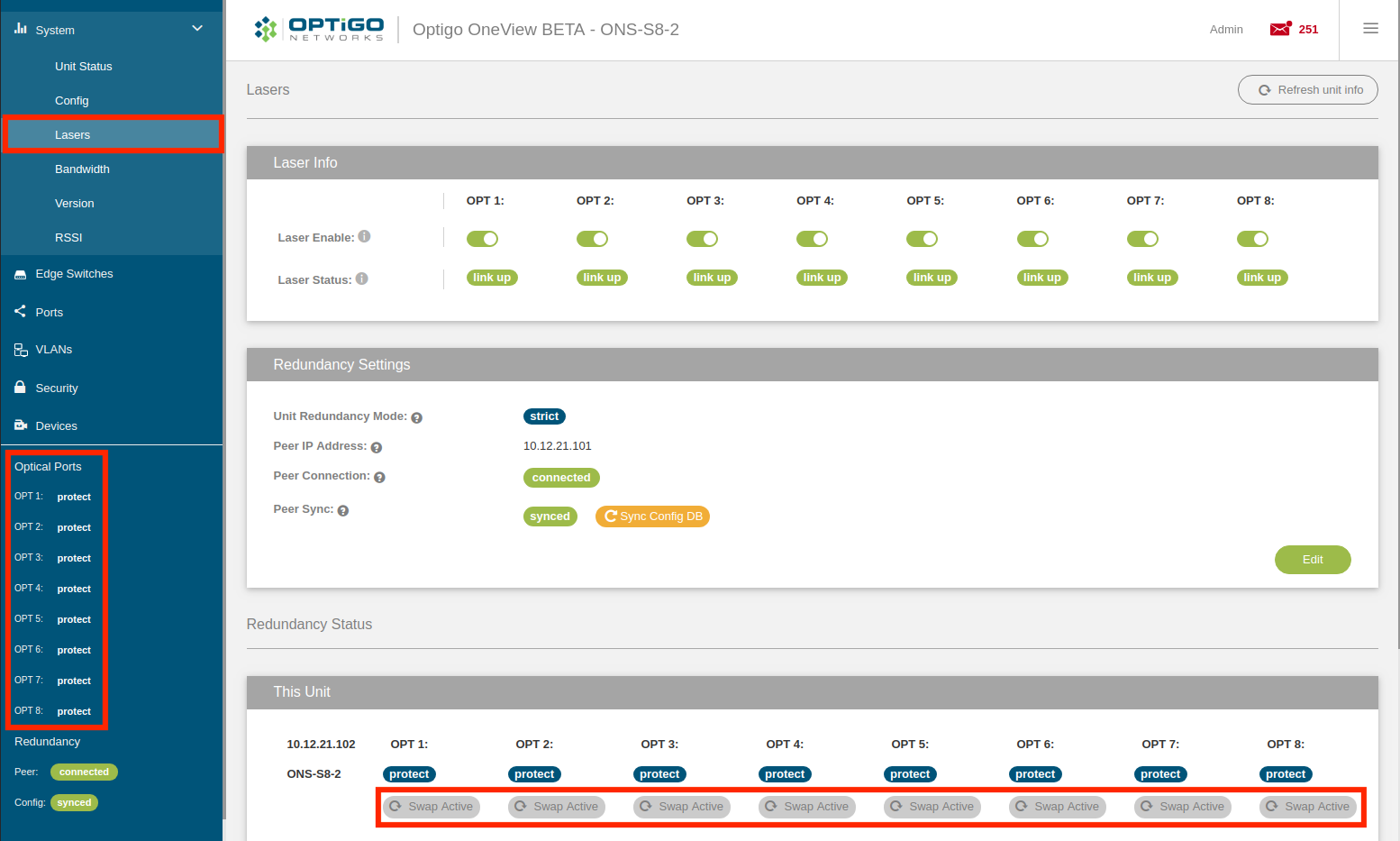Click the Laser Enable info tooltip icon
The image size is (1400, 841).
coord(364,235)
